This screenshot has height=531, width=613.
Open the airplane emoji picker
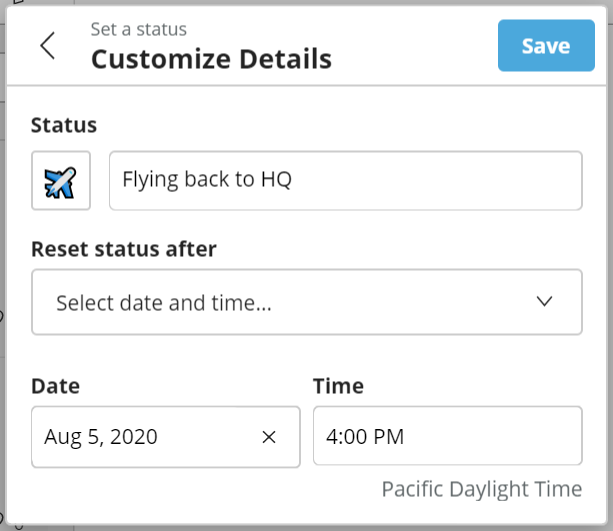tap(61, 181)
